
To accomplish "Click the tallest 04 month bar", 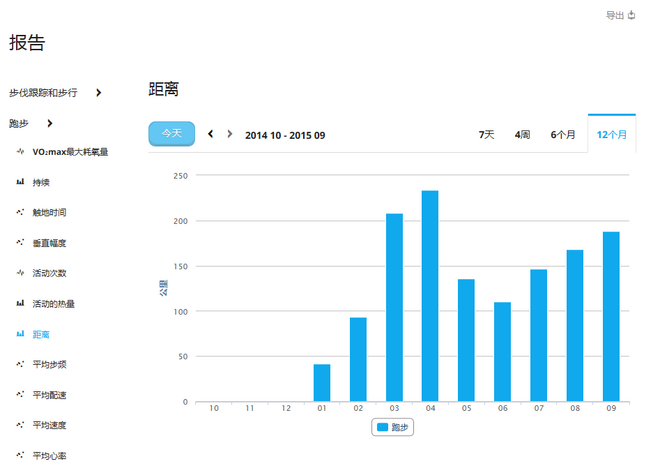I will click(x=430, y=296).
